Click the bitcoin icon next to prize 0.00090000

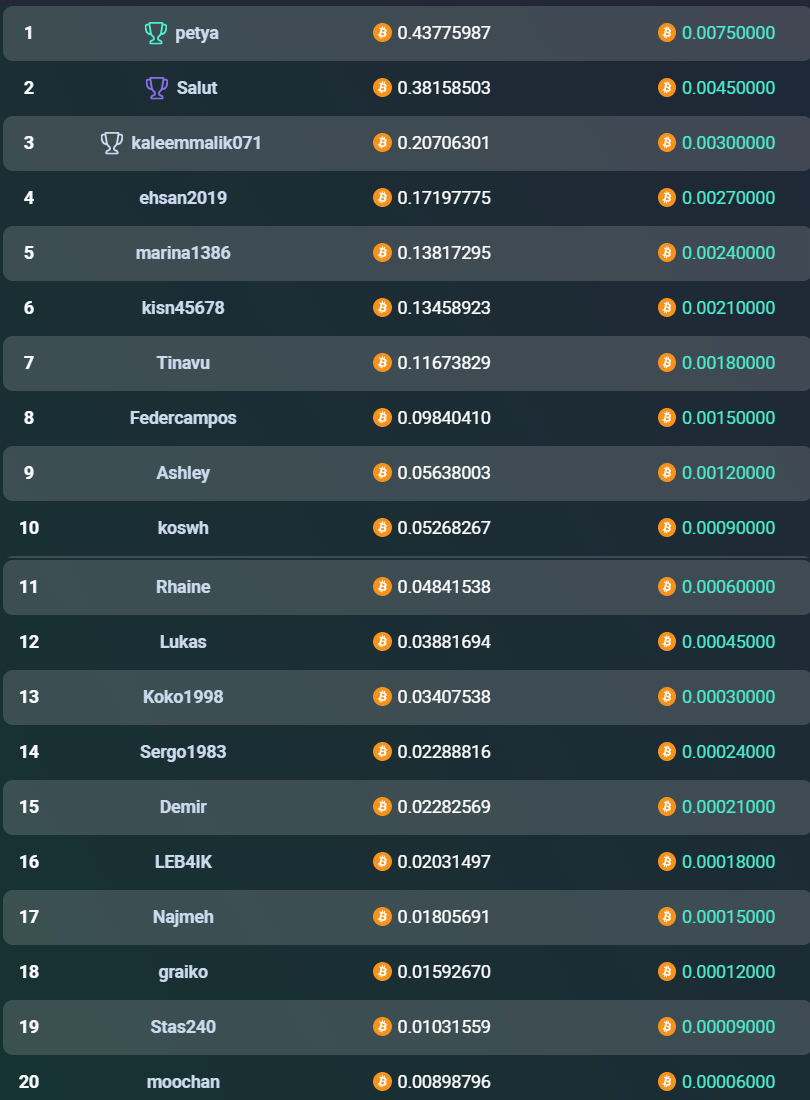click(x=667, y=528)
